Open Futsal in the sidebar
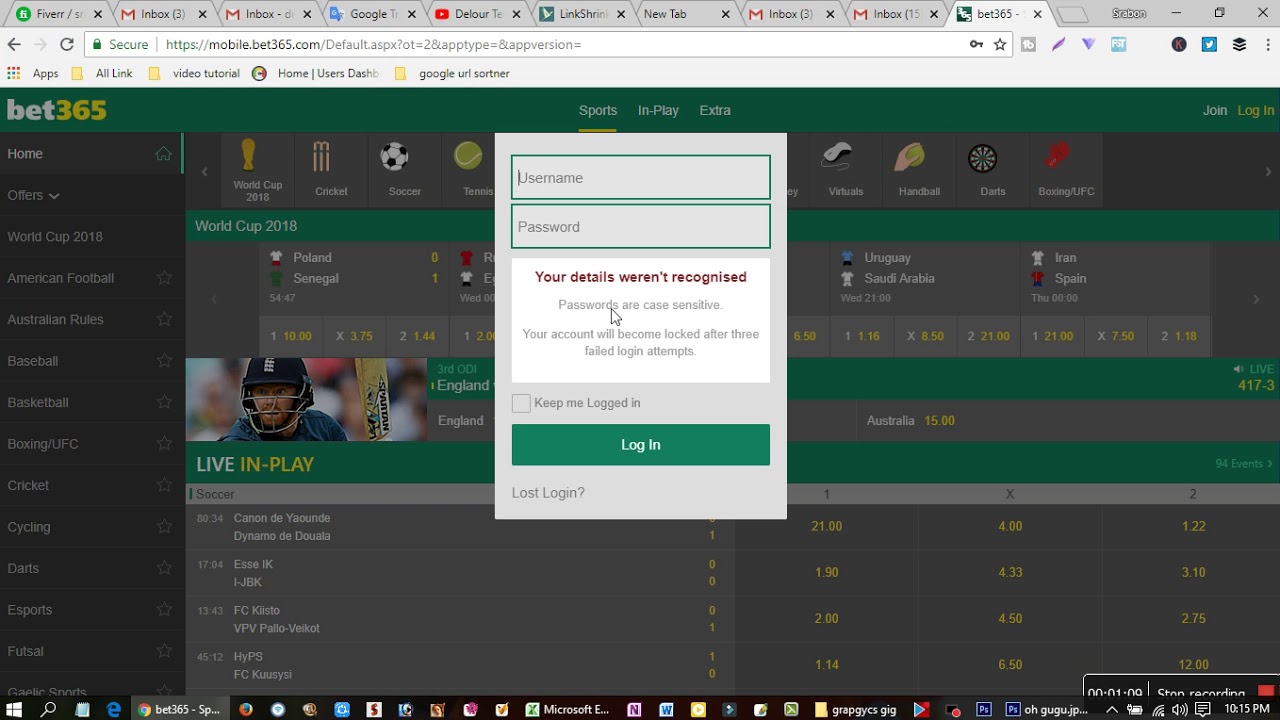The height and width of the screenshot is (720, 1280). pos(26,651)
